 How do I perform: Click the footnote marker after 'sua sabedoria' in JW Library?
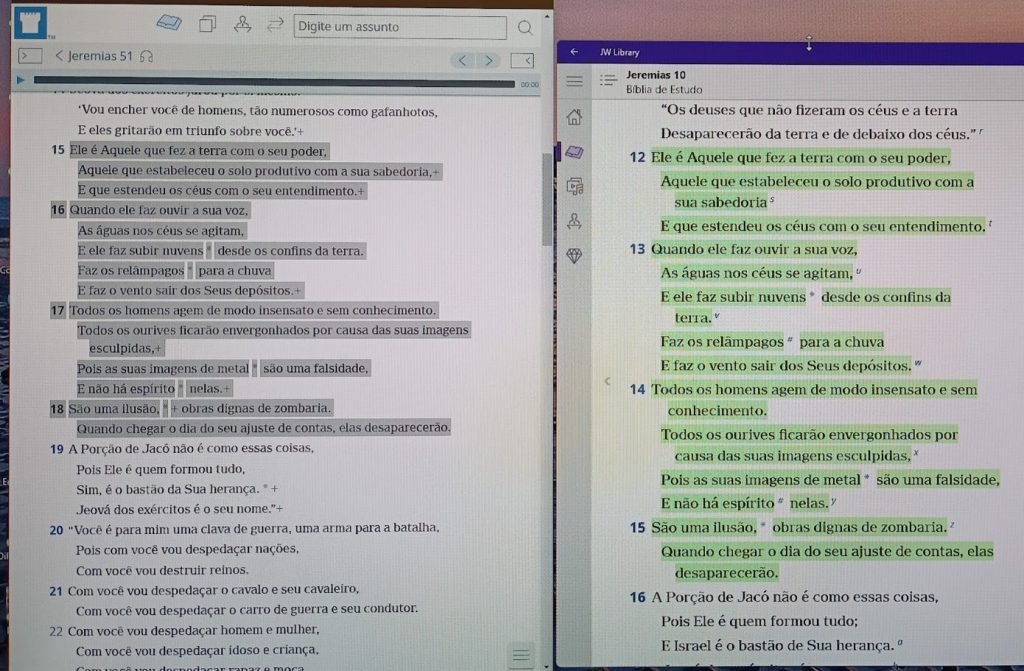[x=772, y=200]
